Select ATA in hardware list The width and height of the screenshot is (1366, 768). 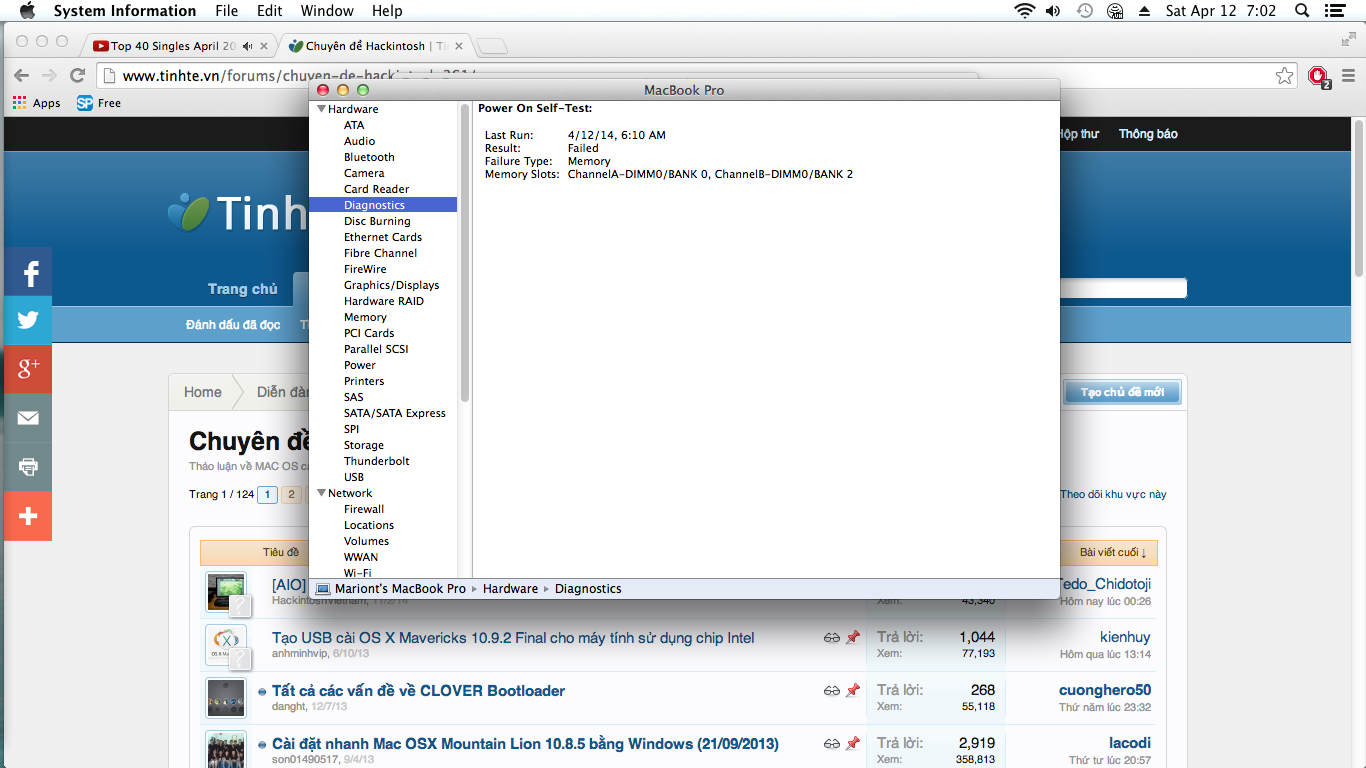click(354, 125)
